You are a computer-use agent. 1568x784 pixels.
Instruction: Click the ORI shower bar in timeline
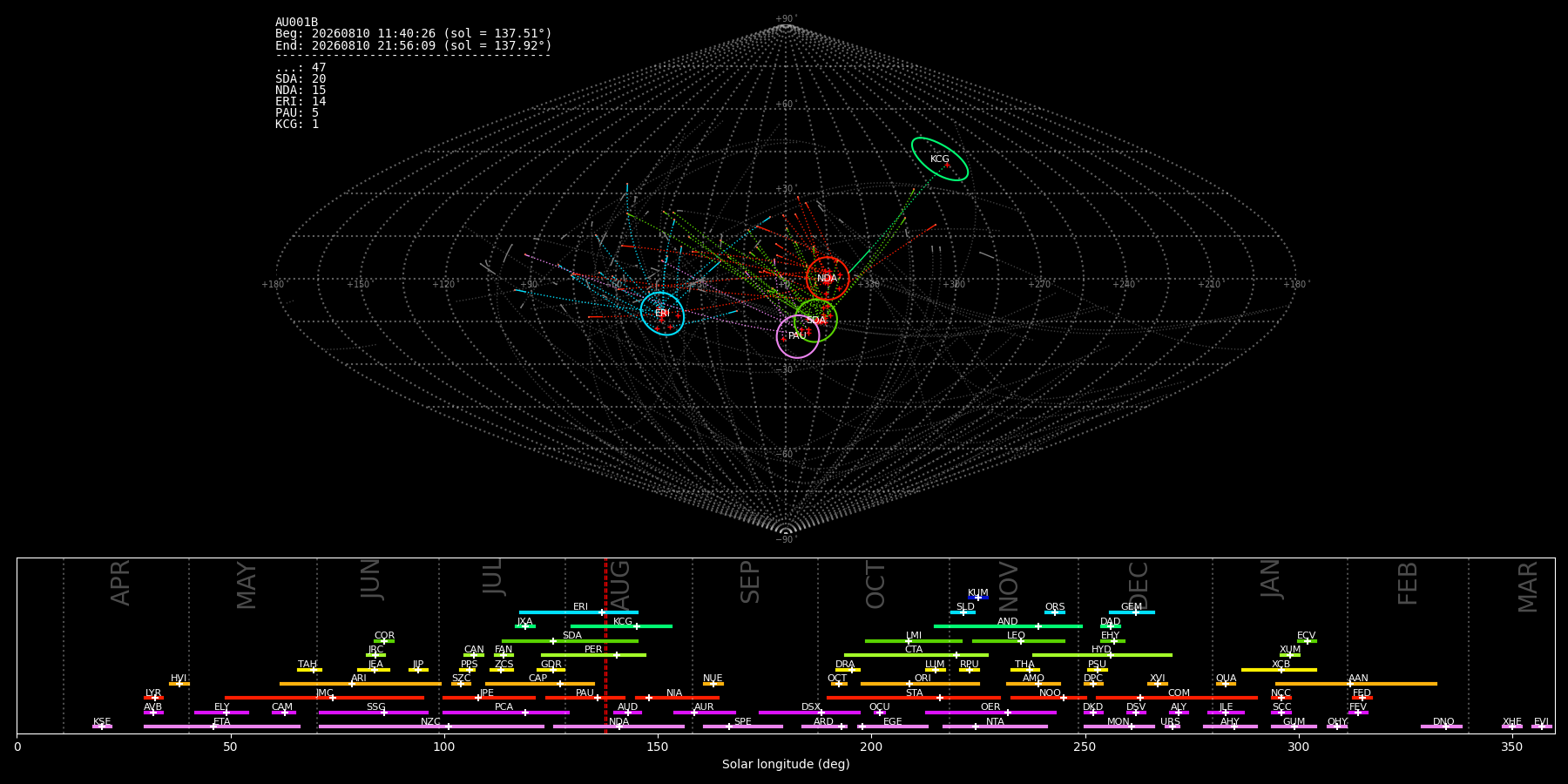coord(920,684)
